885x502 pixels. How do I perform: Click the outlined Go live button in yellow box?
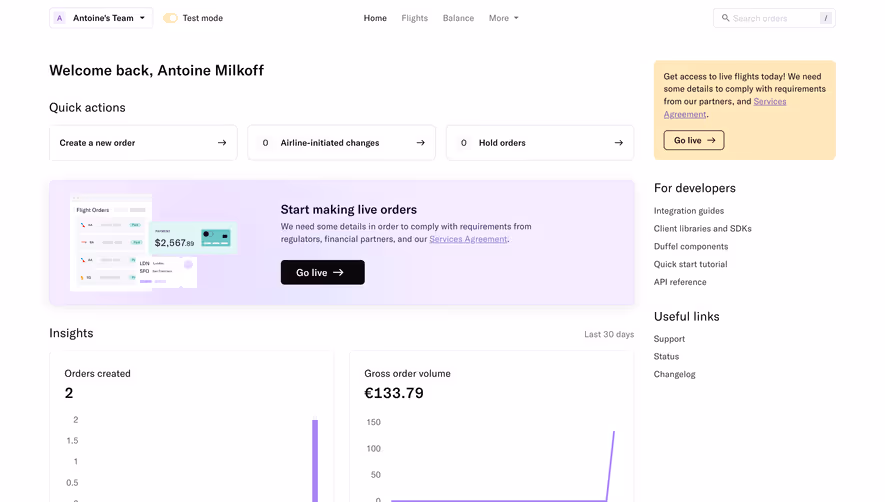(x=694, y=140)
